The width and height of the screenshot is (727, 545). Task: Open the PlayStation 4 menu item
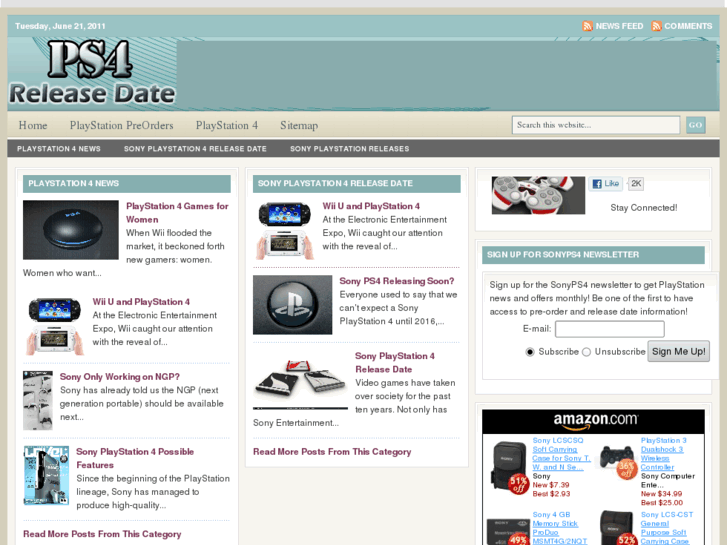point(227,125)
